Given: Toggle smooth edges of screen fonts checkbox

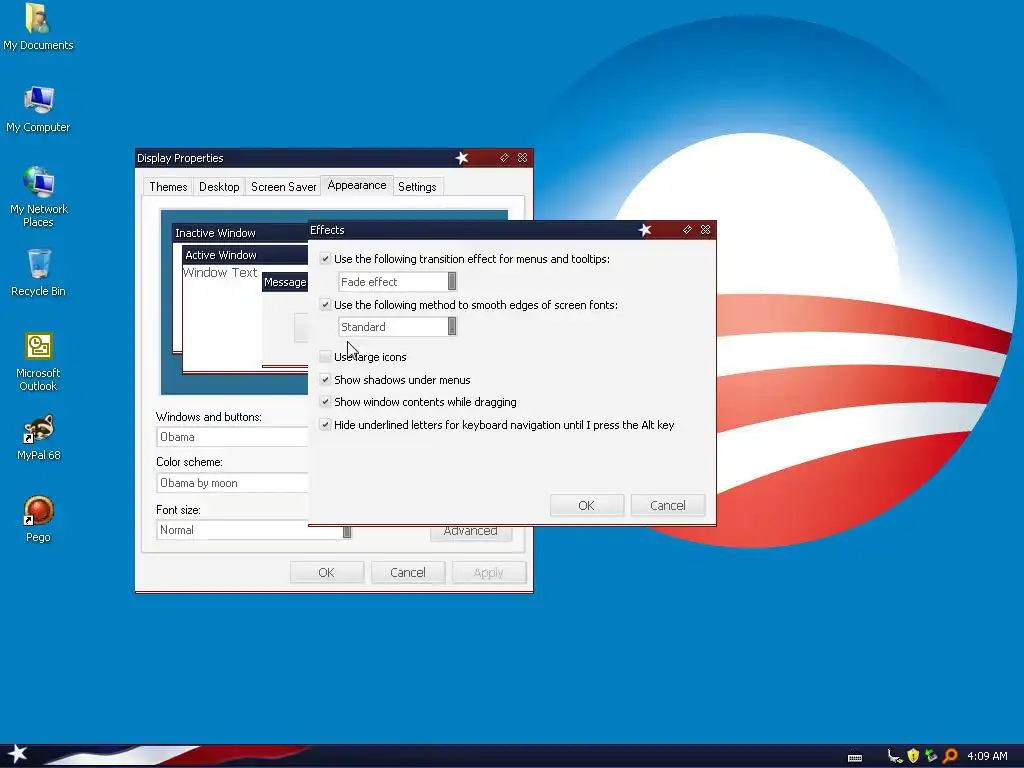Looking at the screenshot, I should (x=325, y=304).
